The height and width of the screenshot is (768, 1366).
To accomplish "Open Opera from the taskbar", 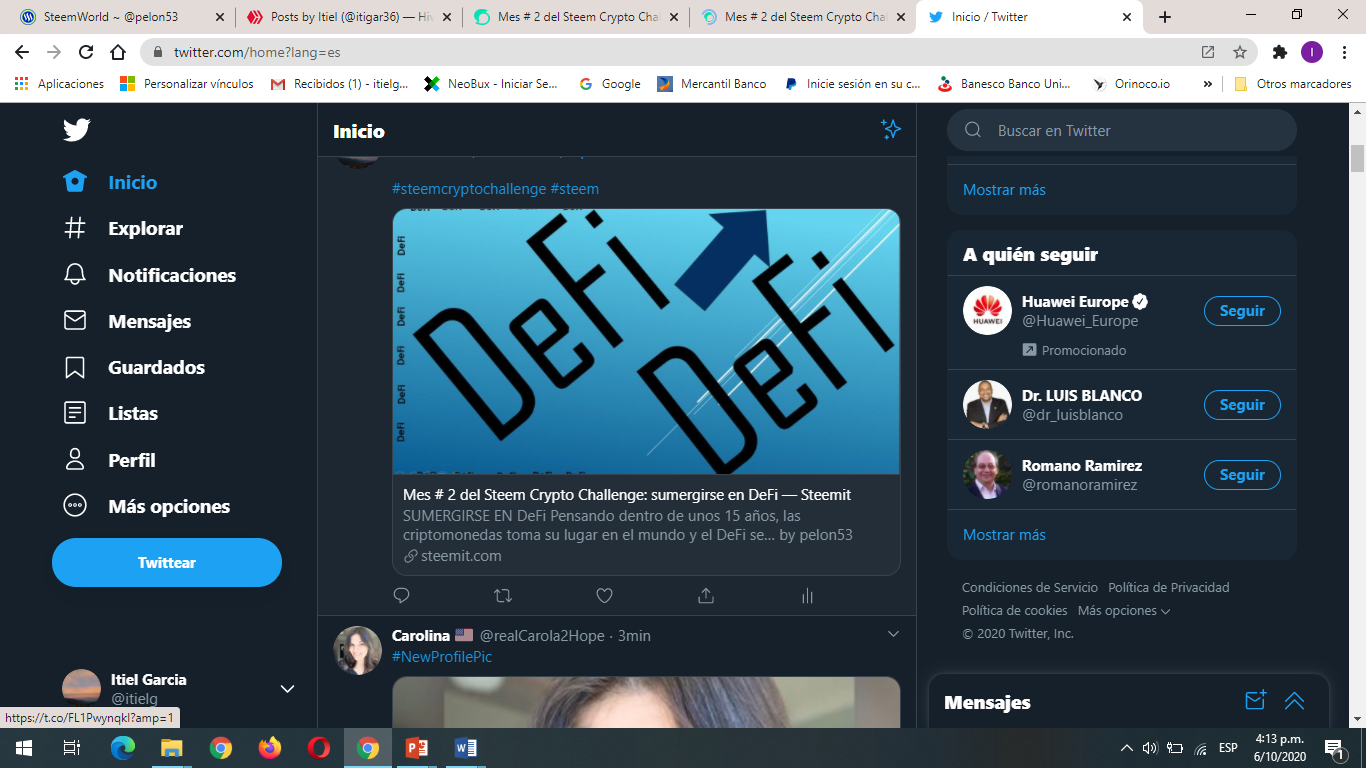I will pos(319,748).
